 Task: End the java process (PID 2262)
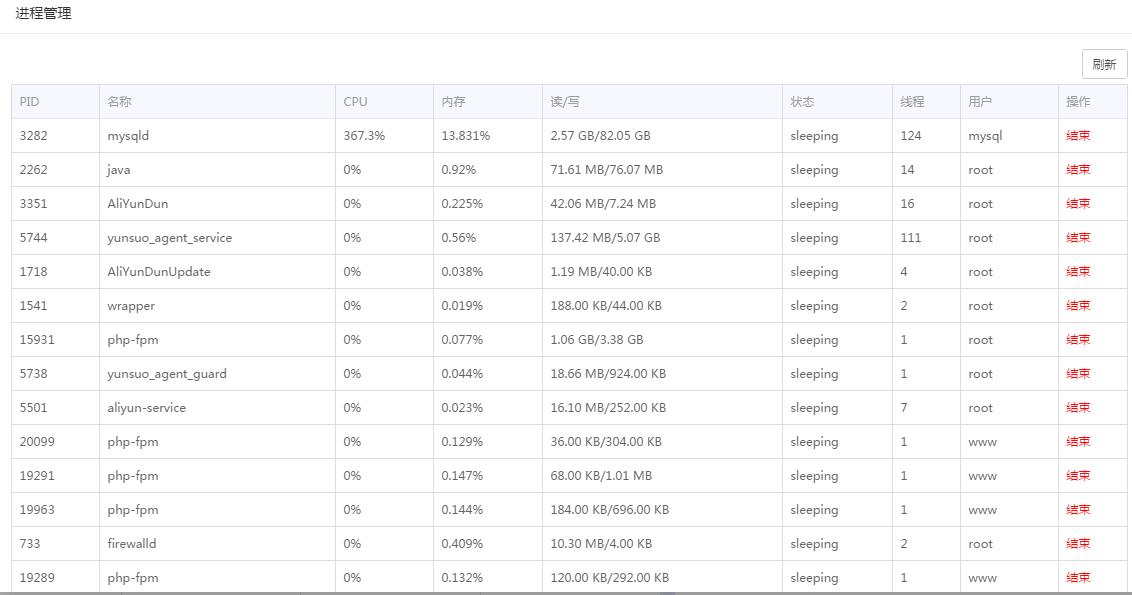tap(1078, 170)
